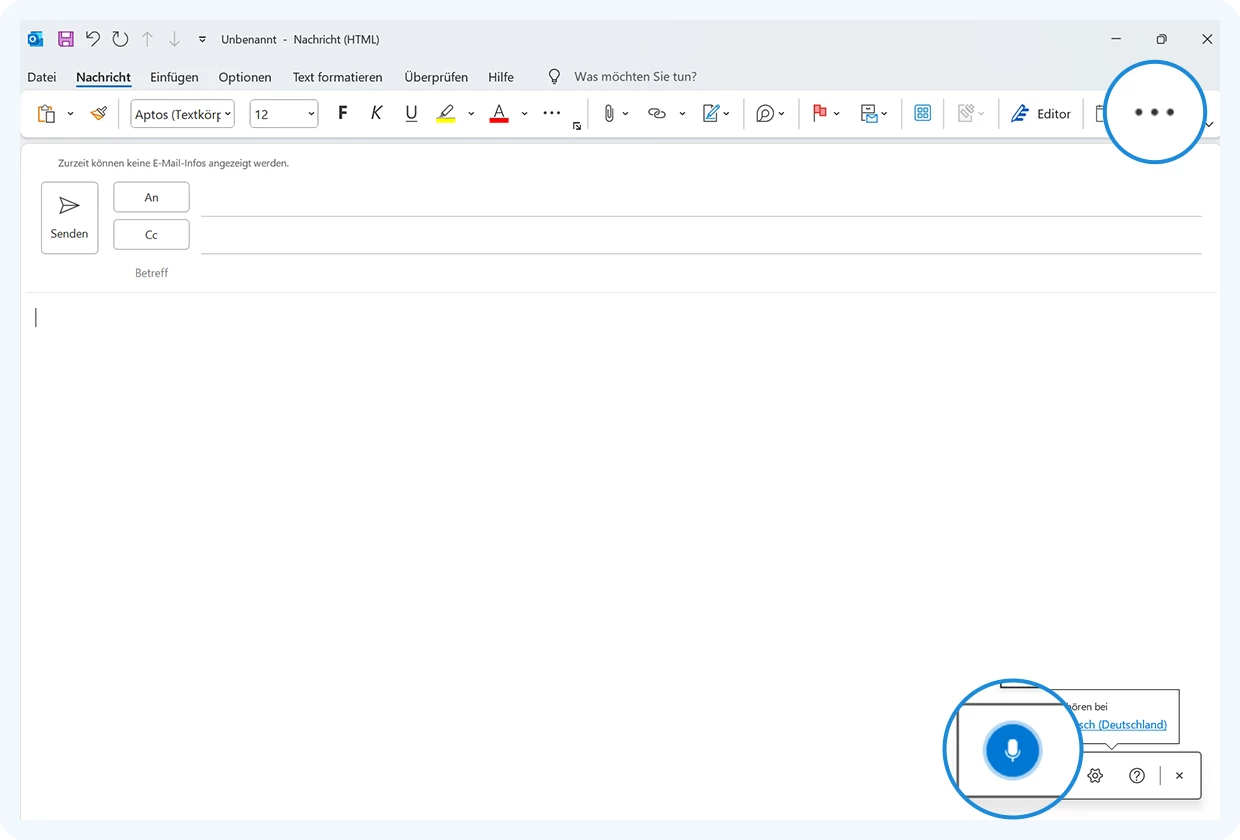Attach a file with the paperclip icon
The width and height of the screenshot is (1240, 840).
[609, 113]
